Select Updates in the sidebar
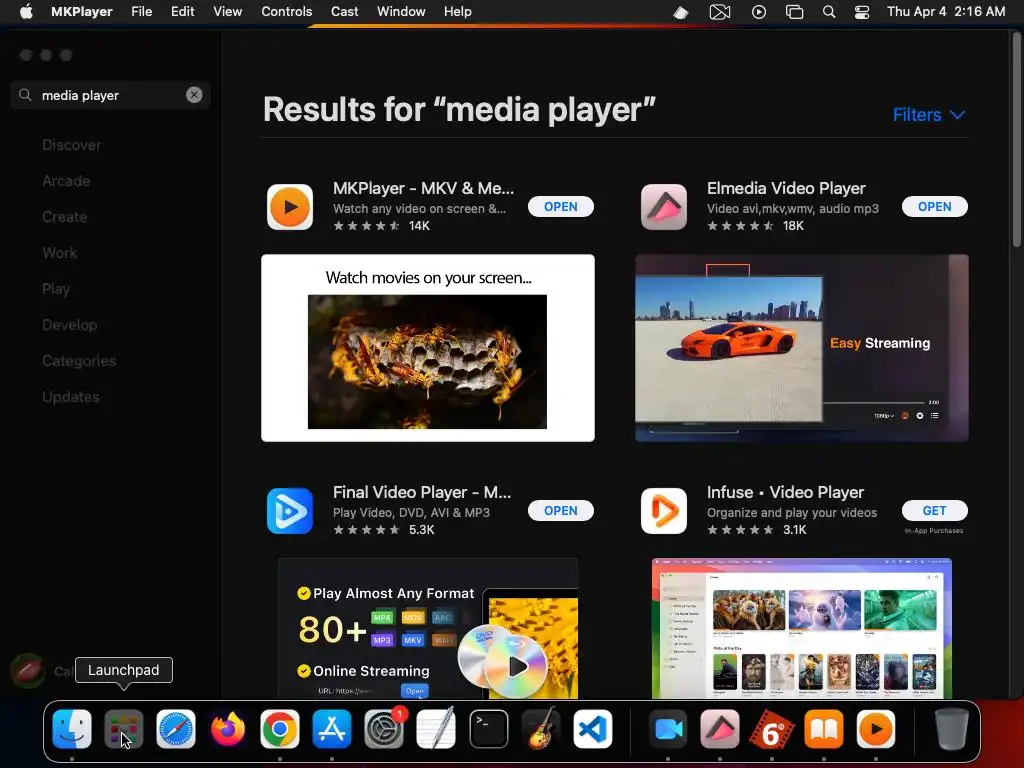Image resolution: width=1024 pixels, height=768 pixels. (x=71, y=396)
